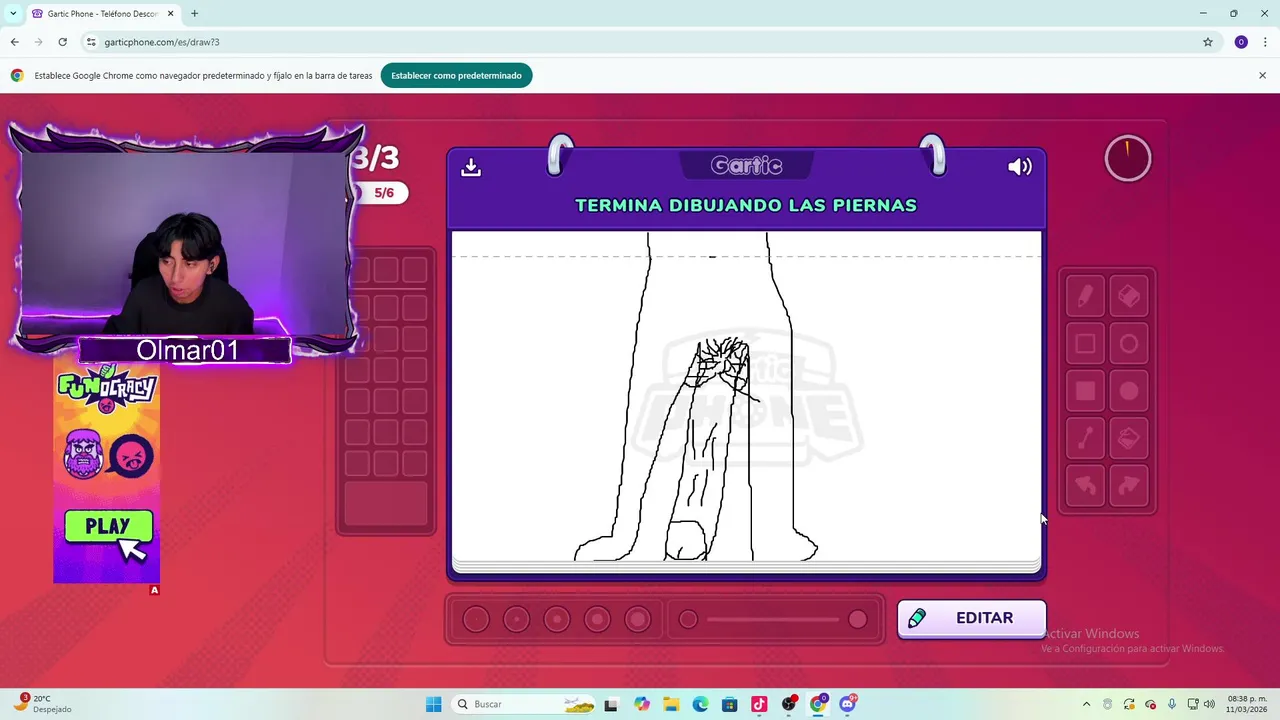
Task: Open Discord from the taskbar
Action: 848,704
